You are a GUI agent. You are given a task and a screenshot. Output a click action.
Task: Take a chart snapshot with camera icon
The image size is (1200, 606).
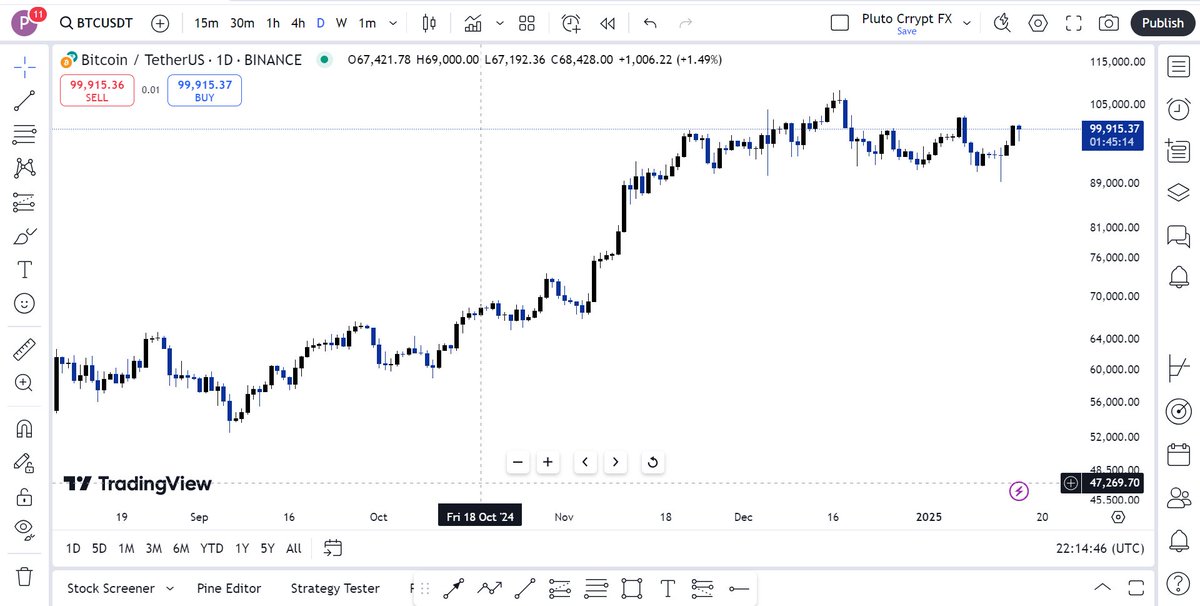coord(1108,23)
